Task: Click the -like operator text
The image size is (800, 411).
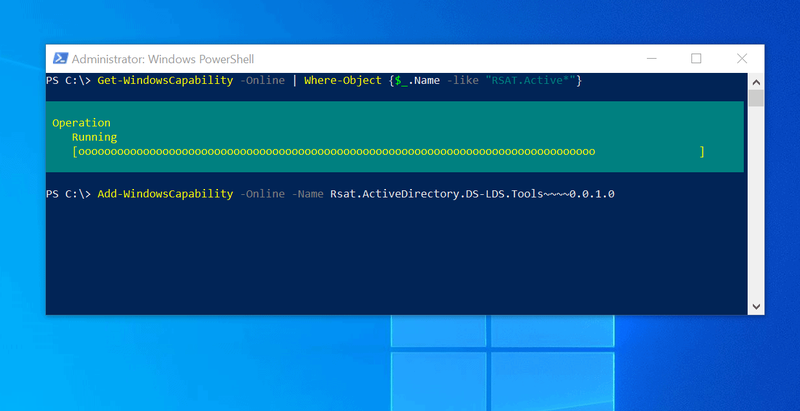Action: tap(463, 81)
